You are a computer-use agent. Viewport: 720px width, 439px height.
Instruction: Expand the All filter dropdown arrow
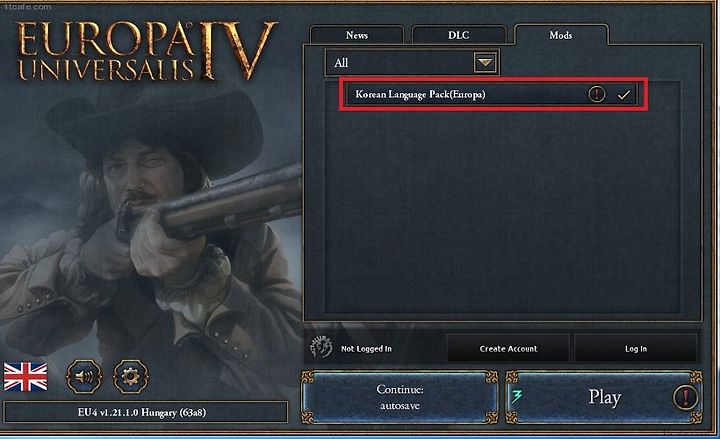pyautogui.click(x=485, y=62)
